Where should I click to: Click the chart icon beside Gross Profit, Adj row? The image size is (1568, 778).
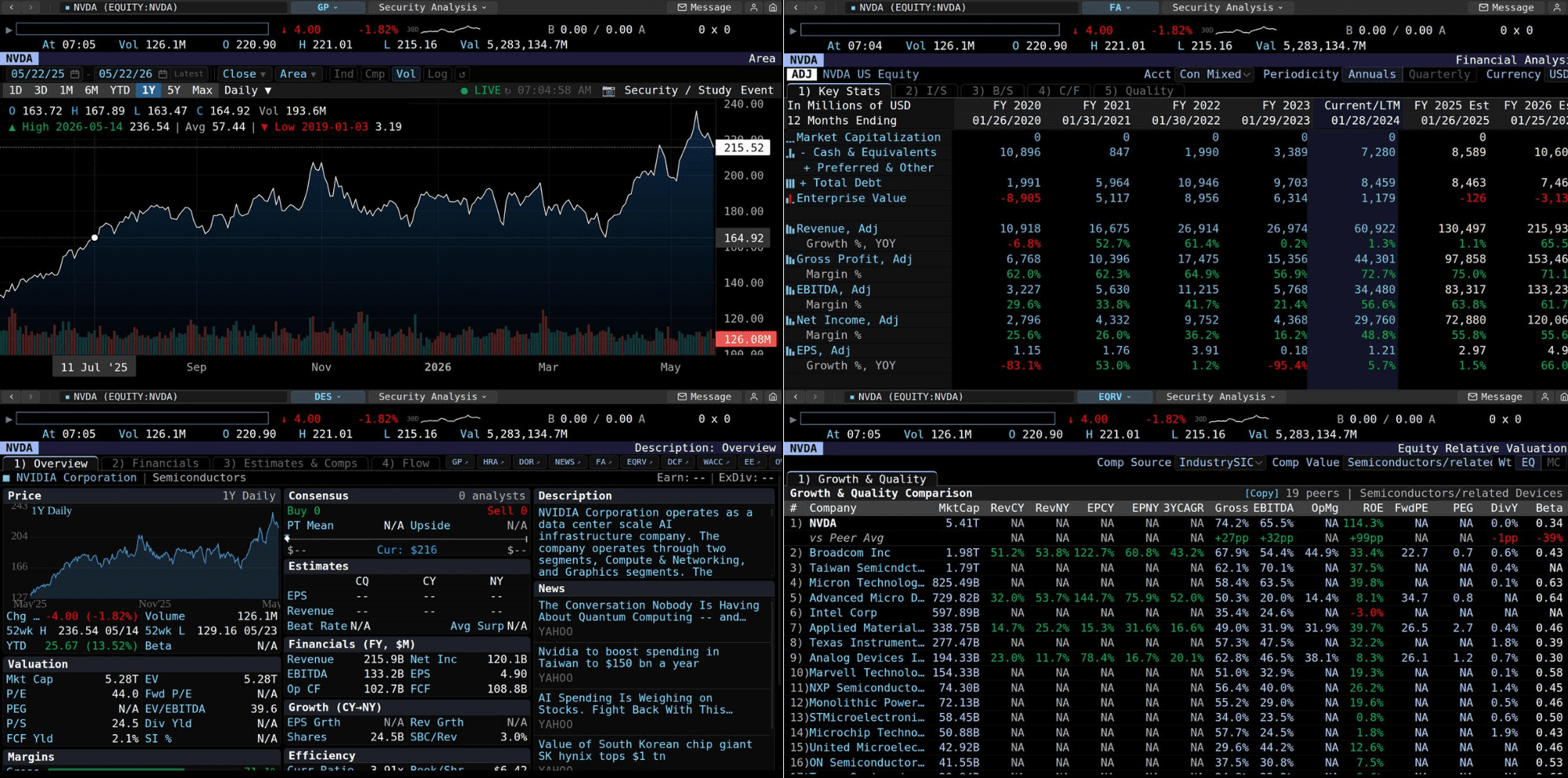pyautogui.click(x=790, y=260)
